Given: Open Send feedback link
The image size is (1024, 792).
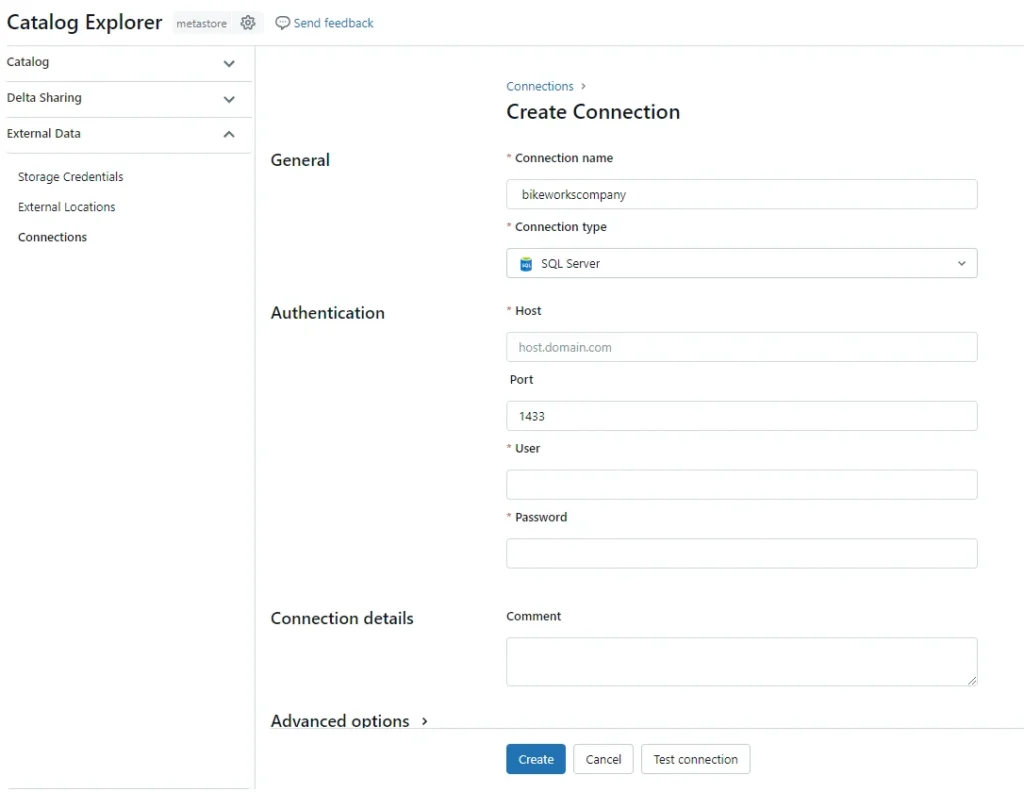Looking at the screenshot, I should pos(333,23).
